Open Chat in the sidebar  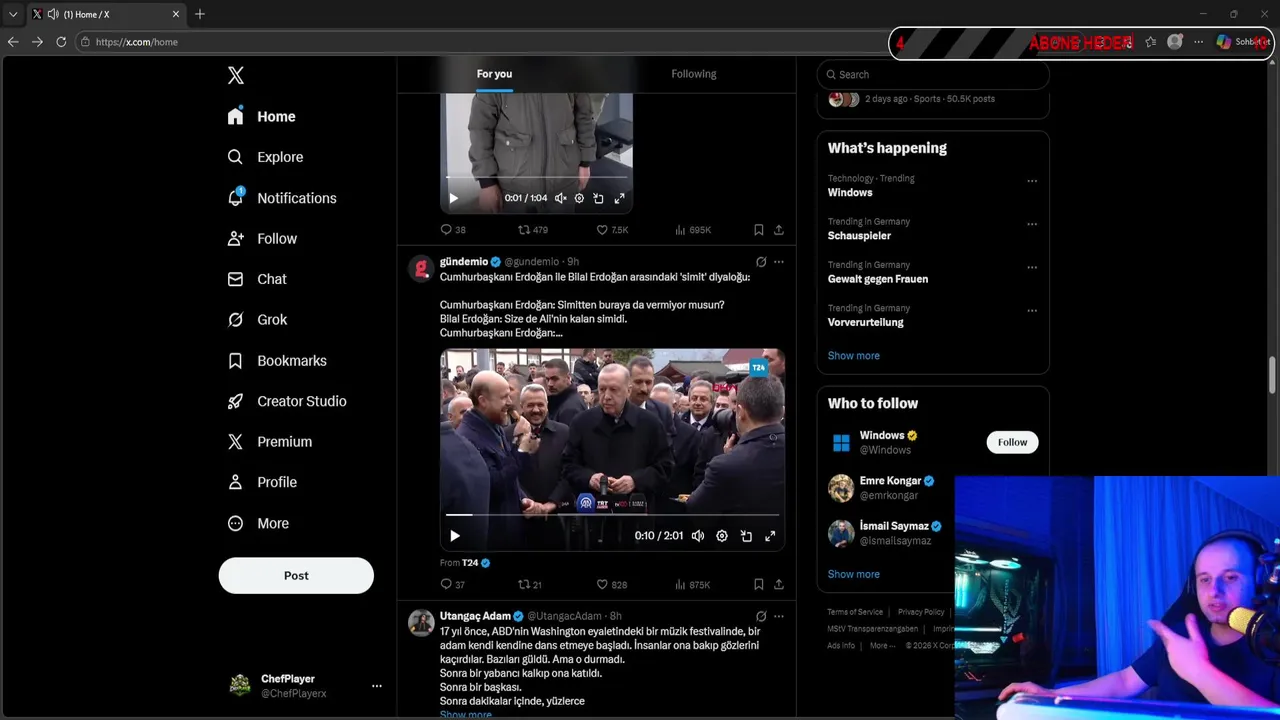257,279
